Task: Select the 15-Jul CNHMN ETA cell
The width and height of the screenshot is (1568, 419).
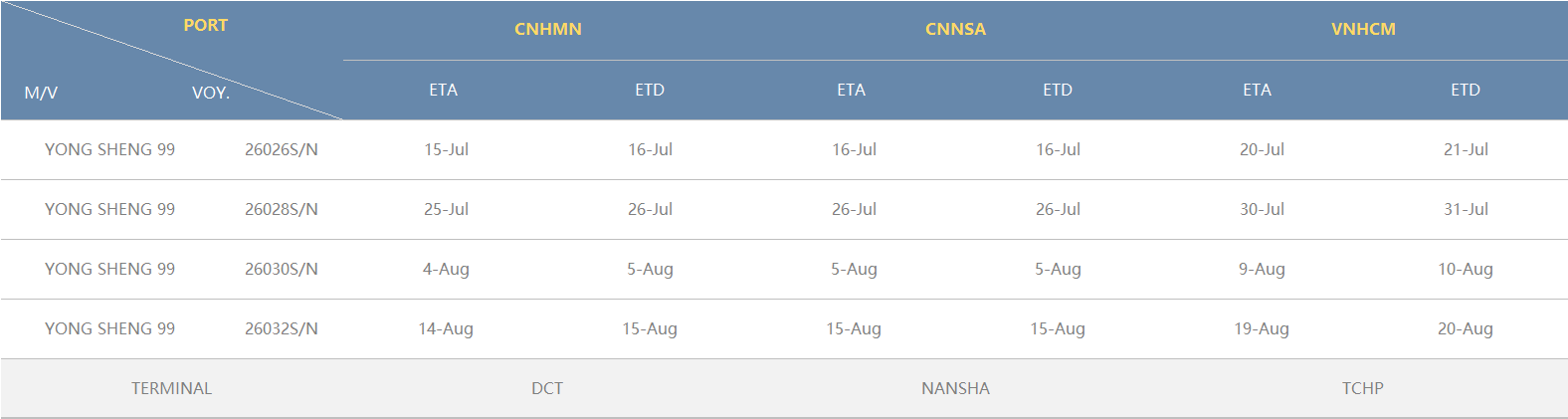Action: [446, 149]
